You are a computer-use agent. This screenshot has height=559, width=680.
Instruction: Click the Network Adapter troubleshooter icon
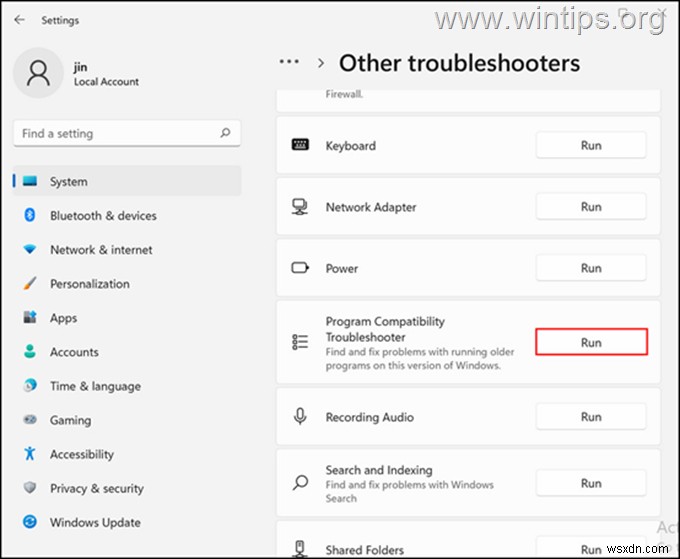click(x=300, y=206)
